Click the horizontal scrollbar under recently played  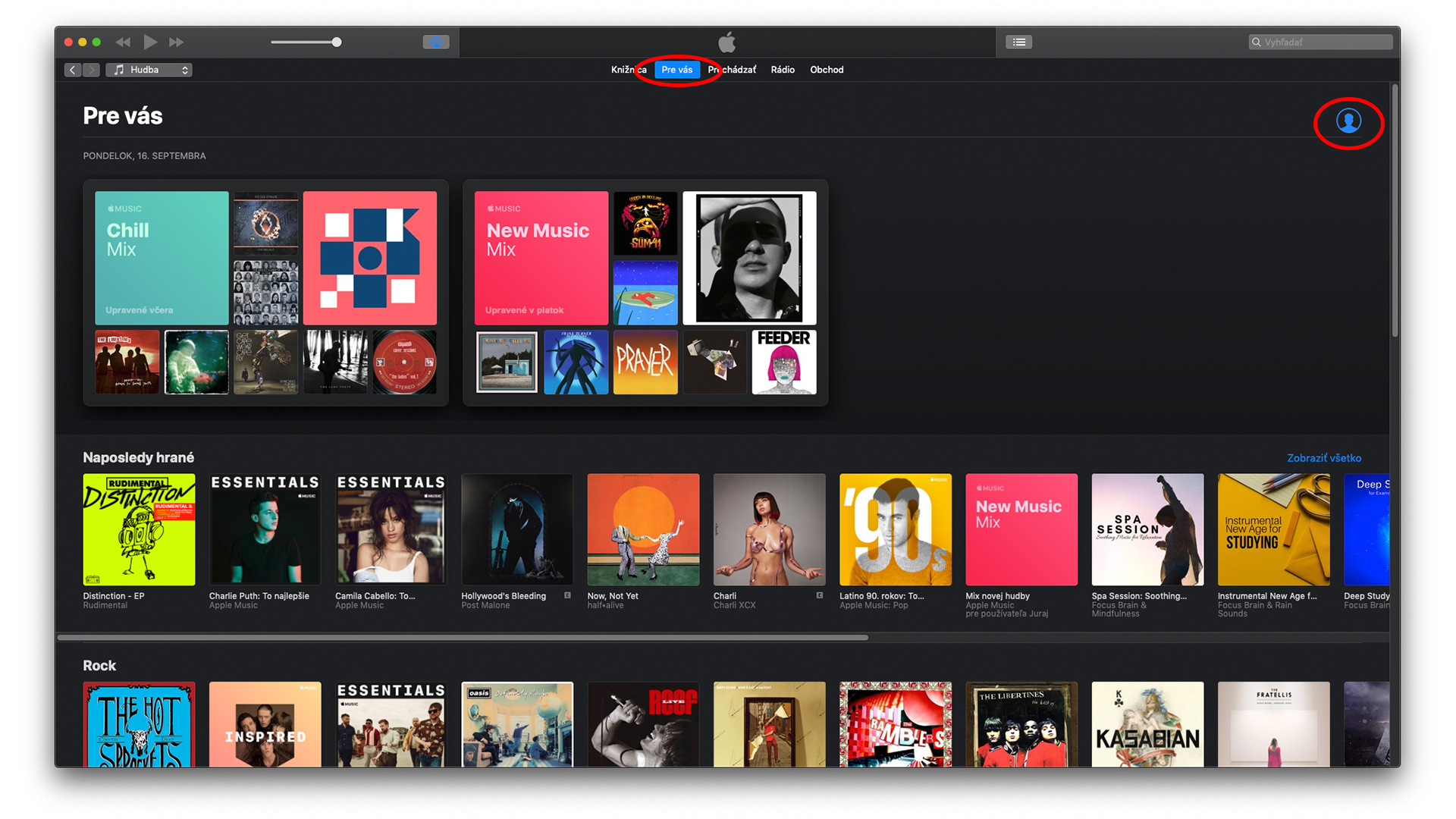point(463,638)
